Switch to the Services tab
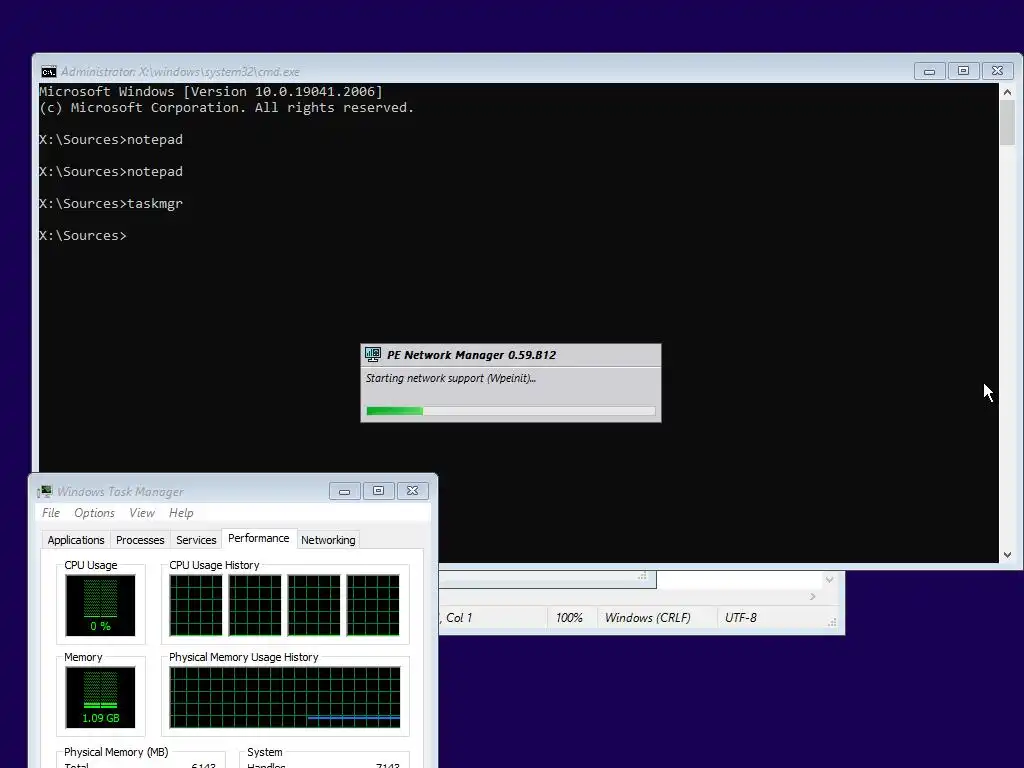 196,540
